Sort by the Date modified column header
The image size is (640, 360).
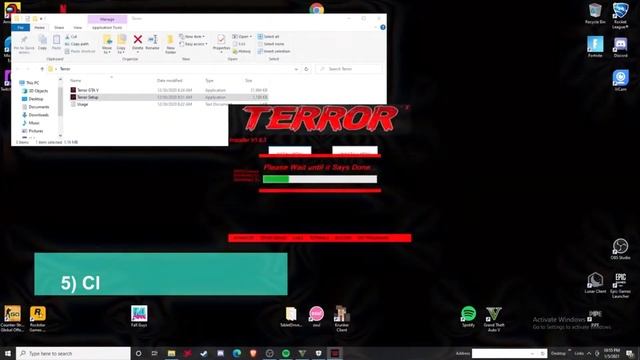pos(170,80)
